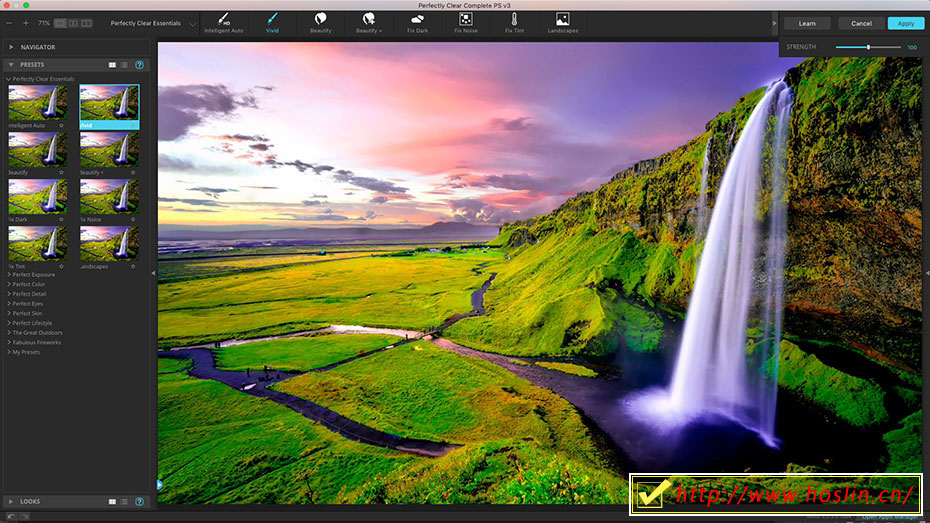Switch Looks to list view

pyautogui.click(x=124, y=502)
